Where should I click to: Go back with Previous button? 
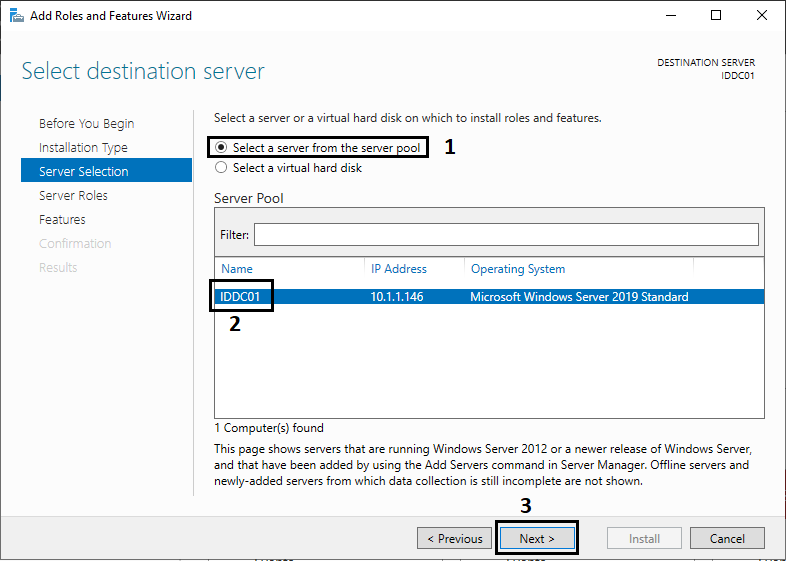point(455,538)
